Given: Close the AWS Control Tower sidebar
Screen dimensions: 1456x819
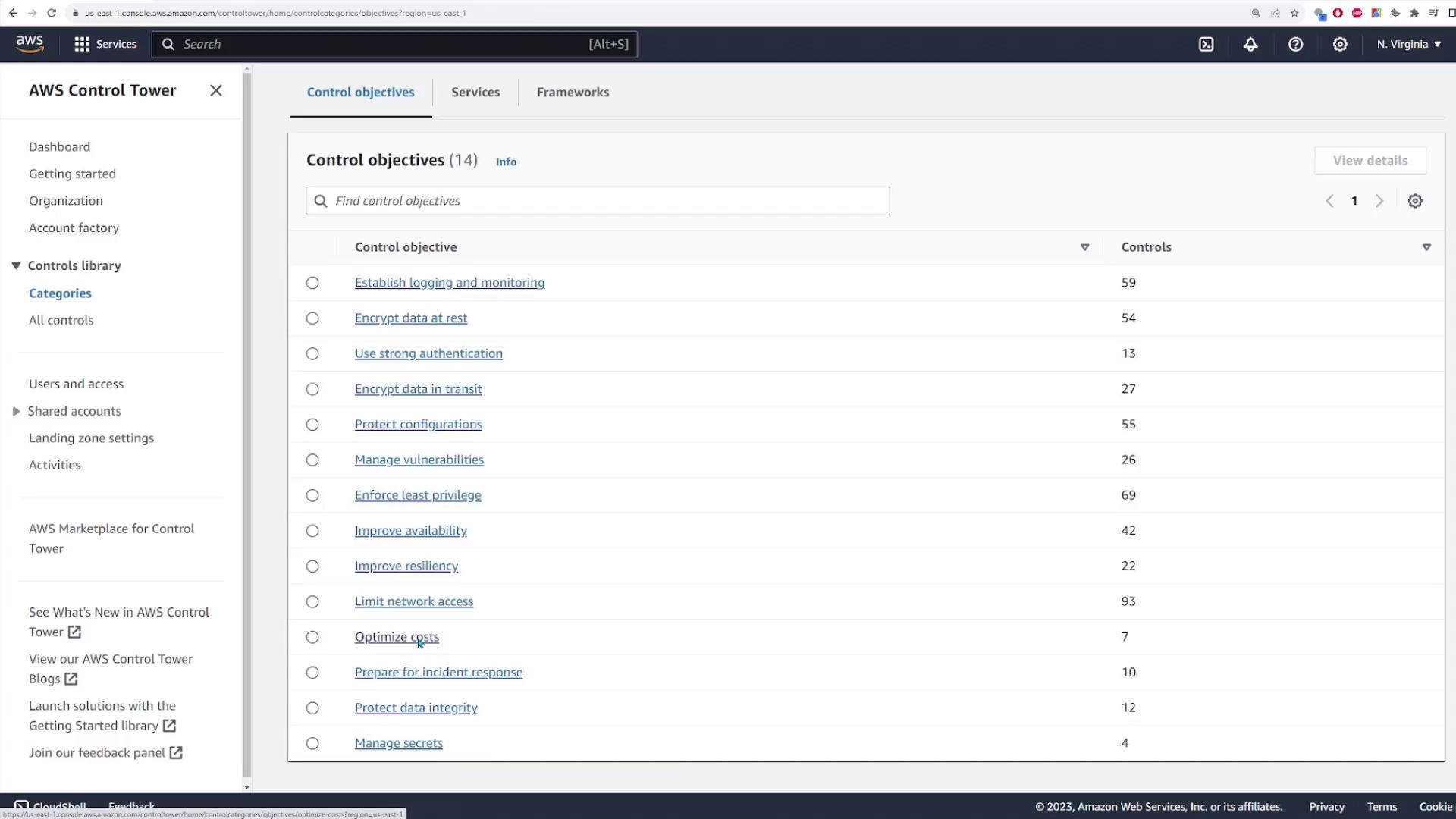Looking at the screenshot, I should coord(216,90).
